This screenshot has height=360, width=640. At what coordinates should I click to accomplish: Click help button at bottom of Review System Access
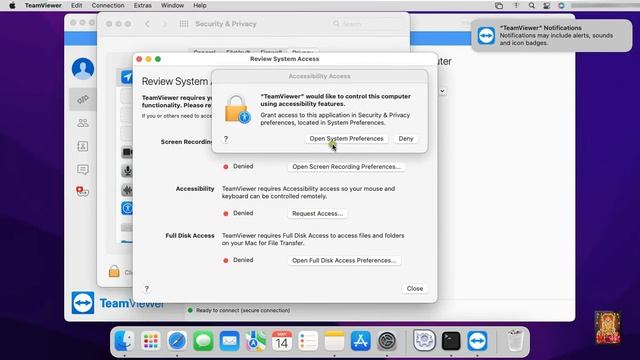147,289
